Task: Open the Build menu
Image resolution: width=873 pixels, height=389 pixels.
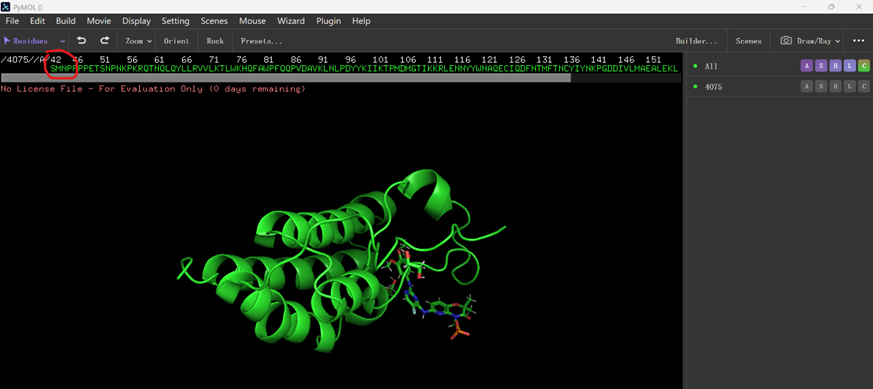Action: coord(66,21)
